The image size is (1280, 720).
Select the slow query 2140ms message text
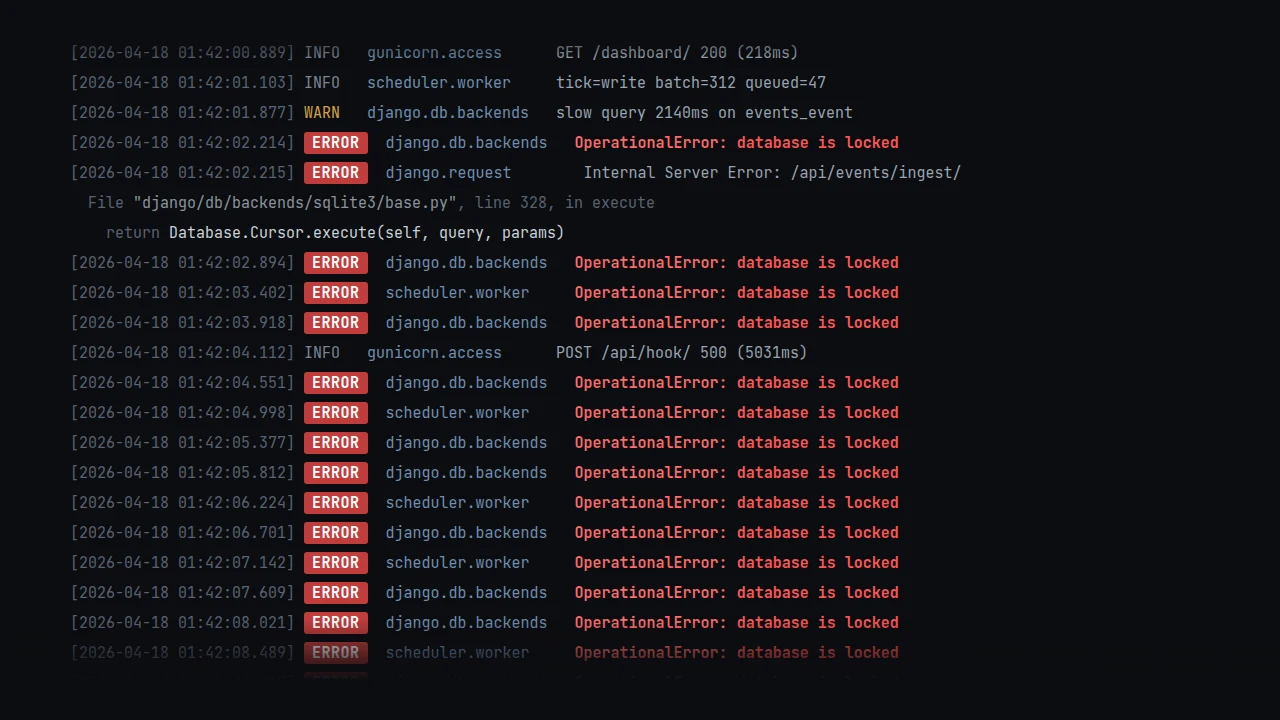[704, 112]
